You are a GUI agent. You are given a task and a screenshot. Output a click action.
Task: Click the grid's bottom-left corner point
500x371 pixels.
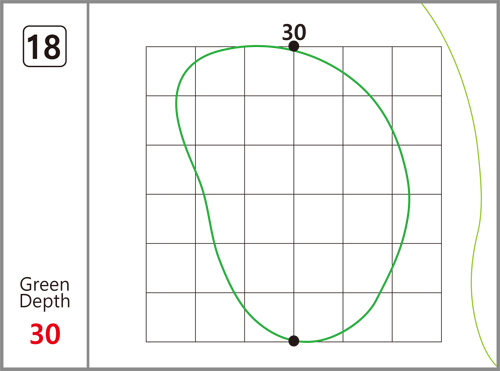(146, 342)
